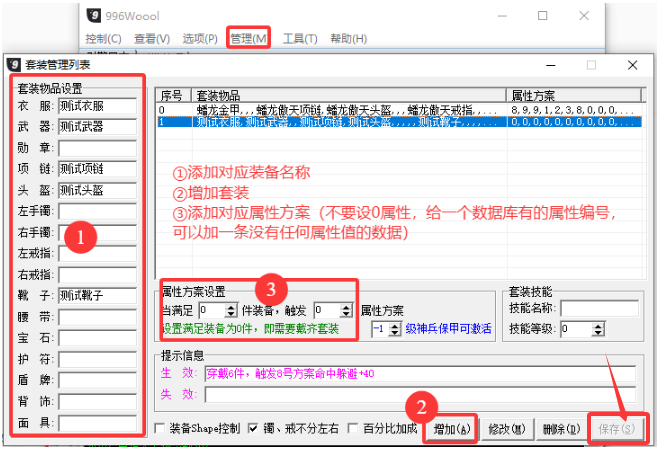Enable the 百分比加成 checkbox
This screenshot has width=661, height=450.
352,429
